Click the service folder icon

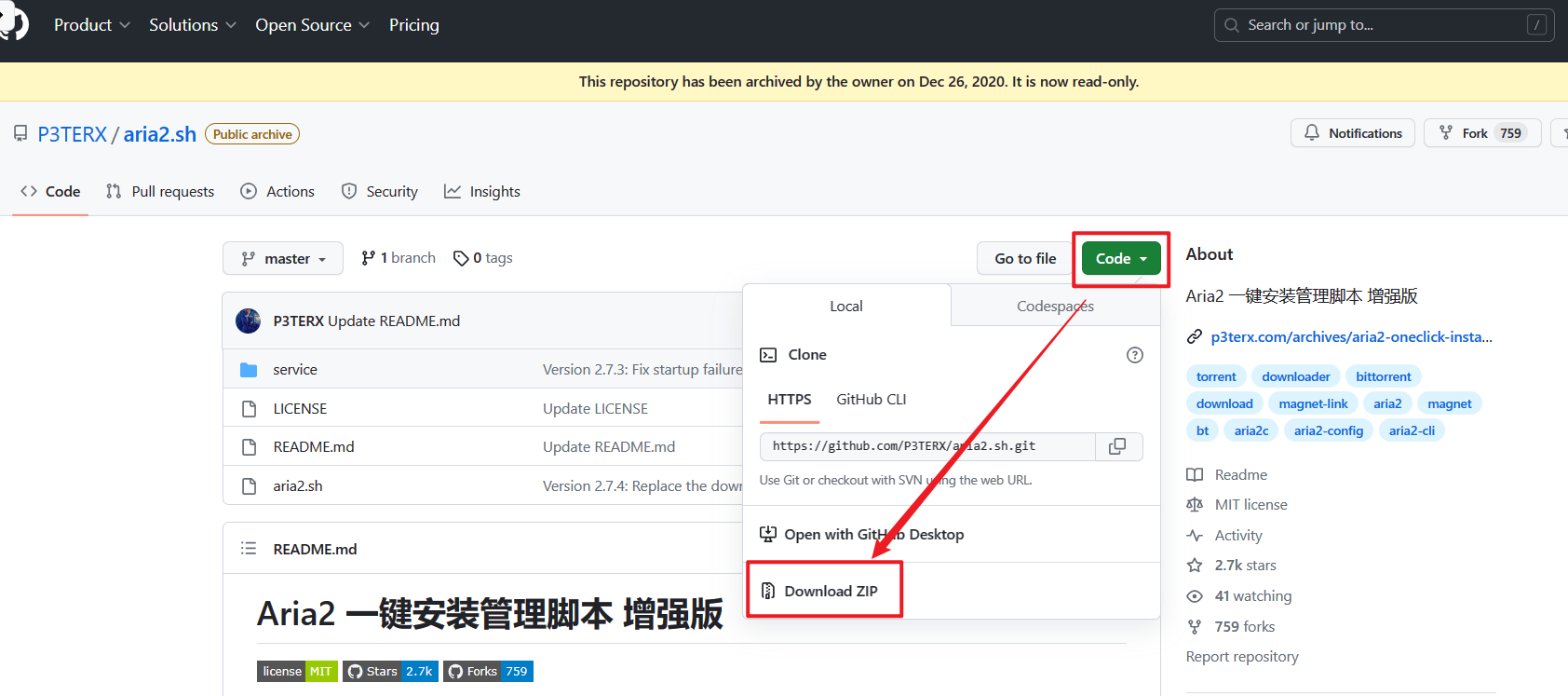pyautogui.click(x=249, y=370)
